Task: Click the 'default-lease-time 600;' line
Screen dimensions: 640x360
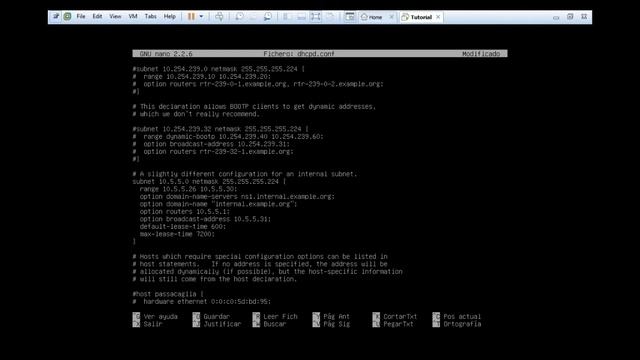Action: pyautogui.click(x=182, y=227)
